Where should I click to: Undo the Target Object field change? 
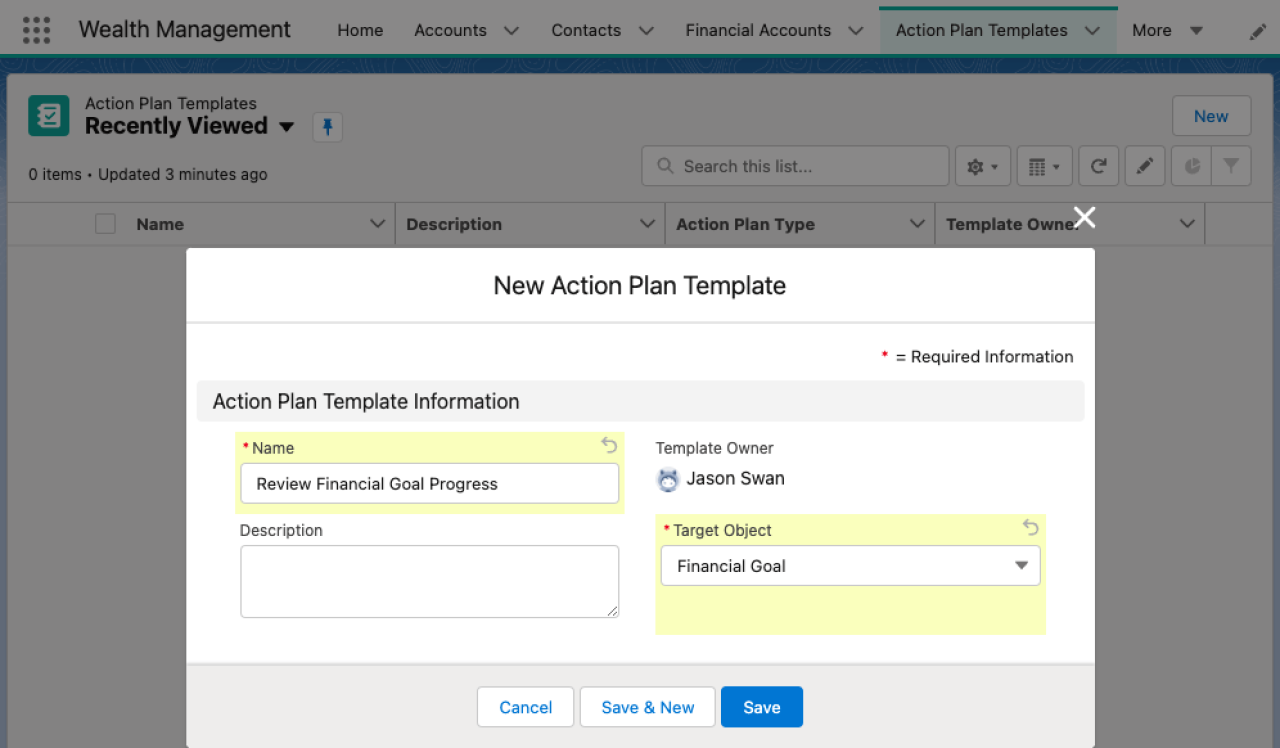[x=1030, y=527]
